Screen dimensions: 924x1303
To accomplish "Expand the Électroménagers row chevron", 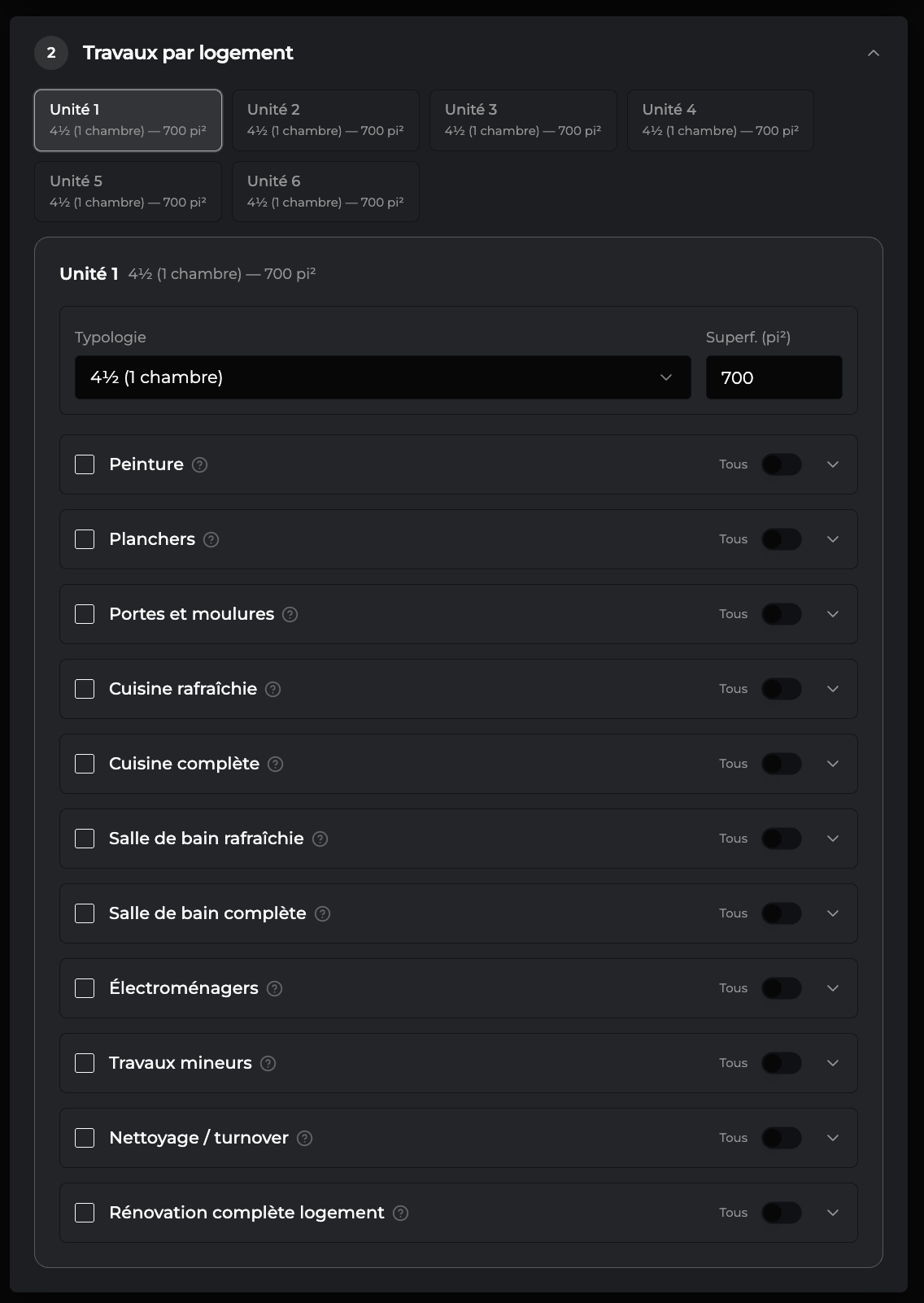I will click(x=833, y=988).
